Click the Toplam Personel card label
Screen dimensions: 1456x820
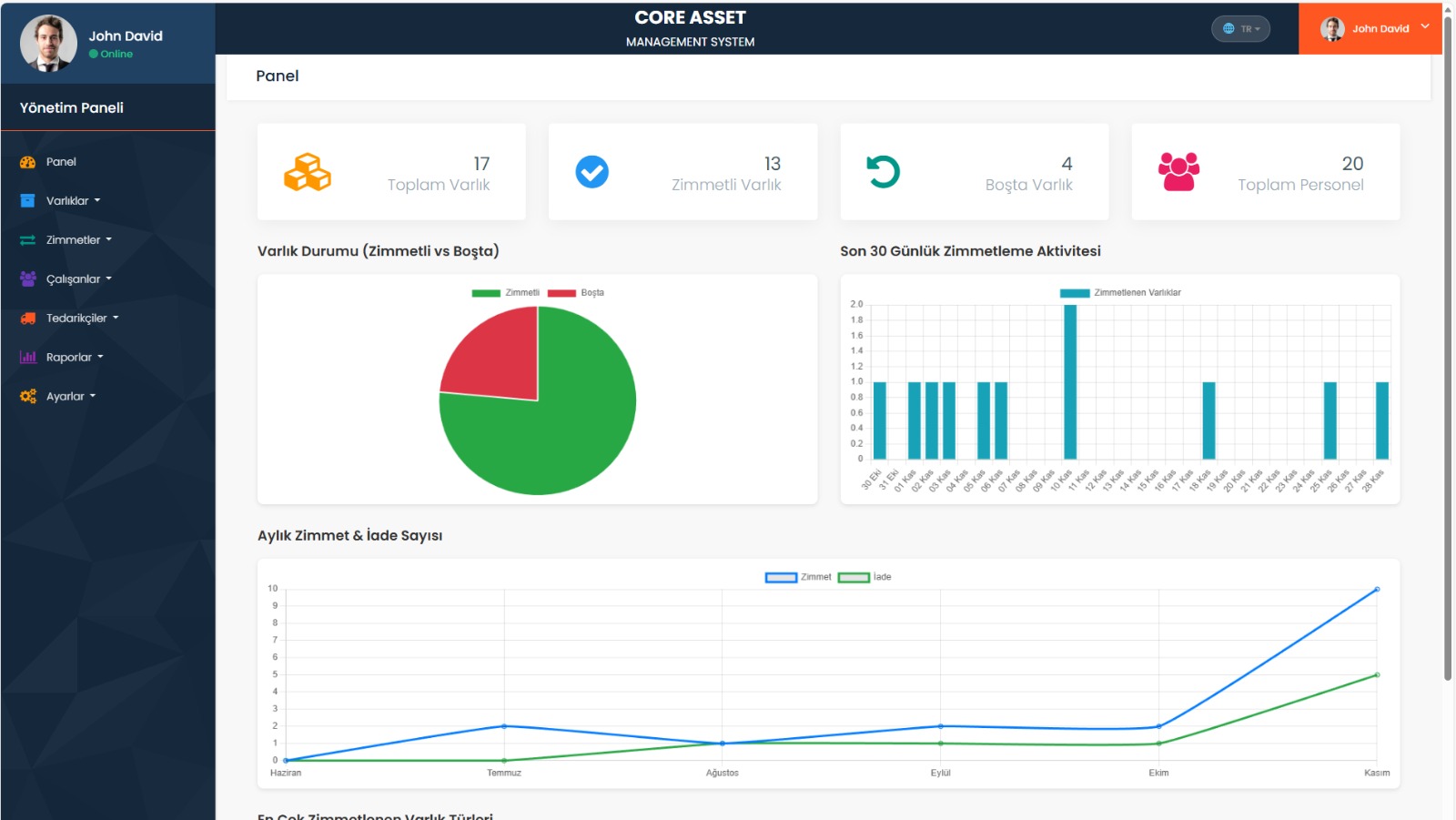[1299, 185]
